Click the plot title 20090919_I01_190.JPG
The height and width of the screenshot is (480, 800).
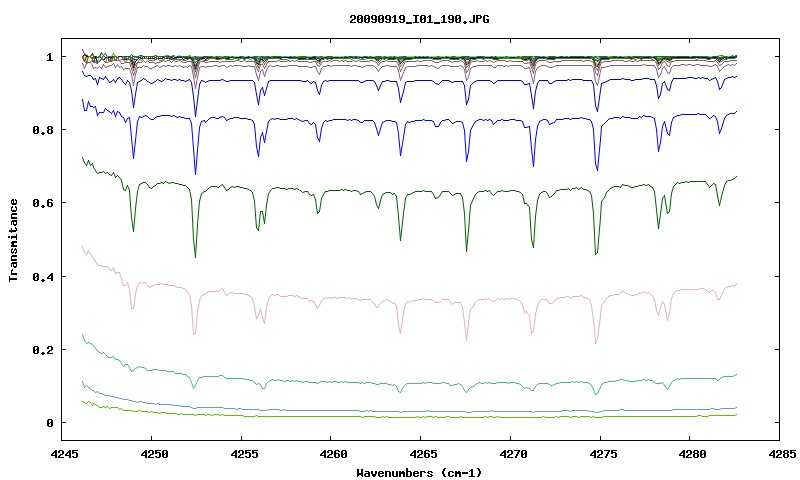[419, 19]
